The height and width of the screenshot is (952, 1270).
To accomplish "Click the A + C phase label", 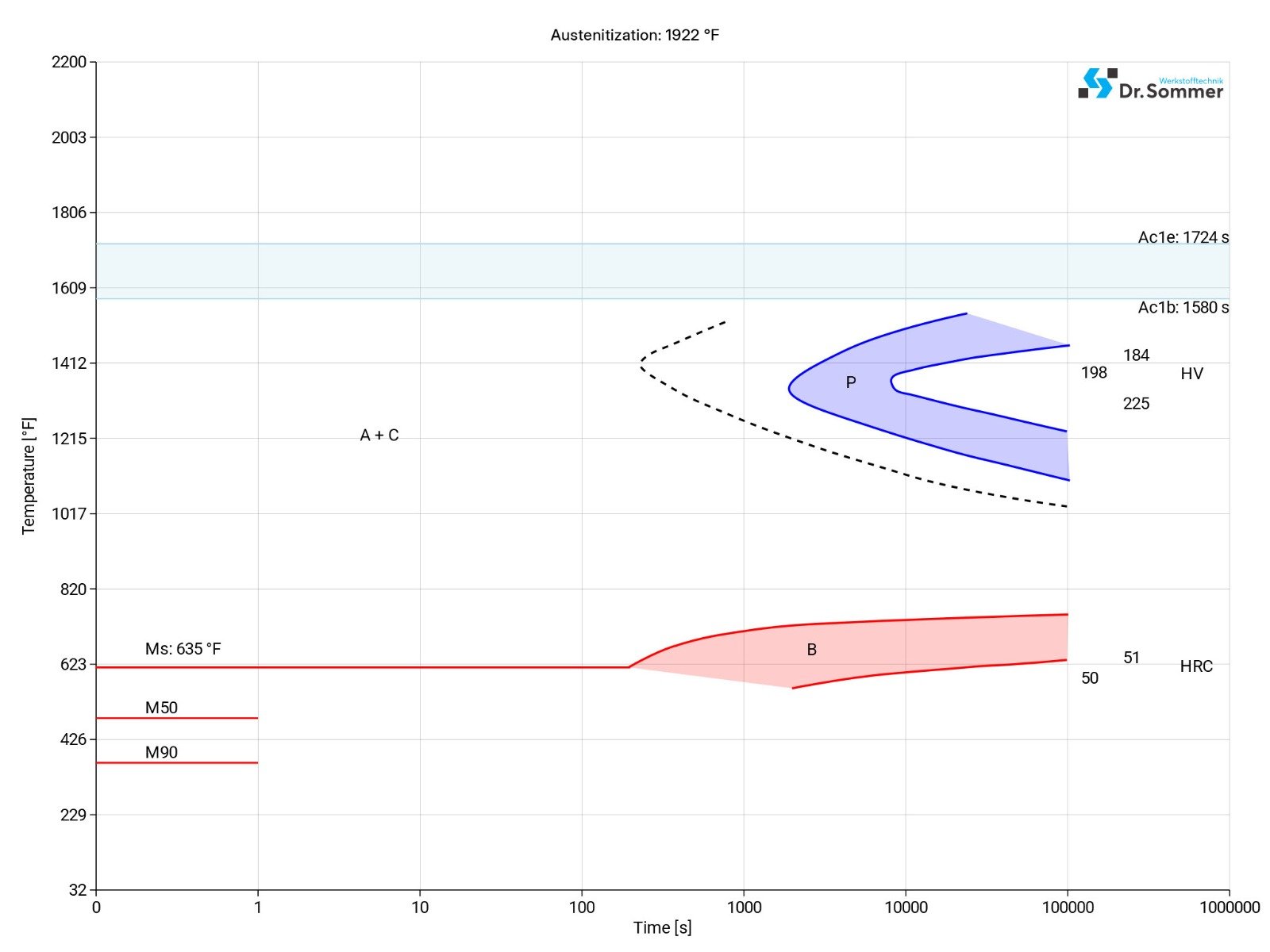I will [x=381, y=435].
